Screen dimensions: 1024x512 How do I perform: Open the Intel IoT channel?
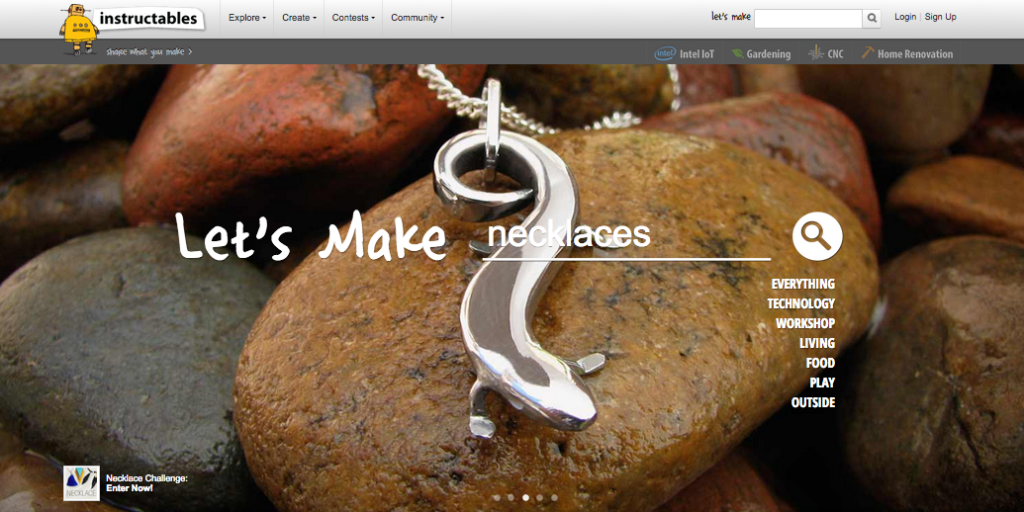(684, 54)
